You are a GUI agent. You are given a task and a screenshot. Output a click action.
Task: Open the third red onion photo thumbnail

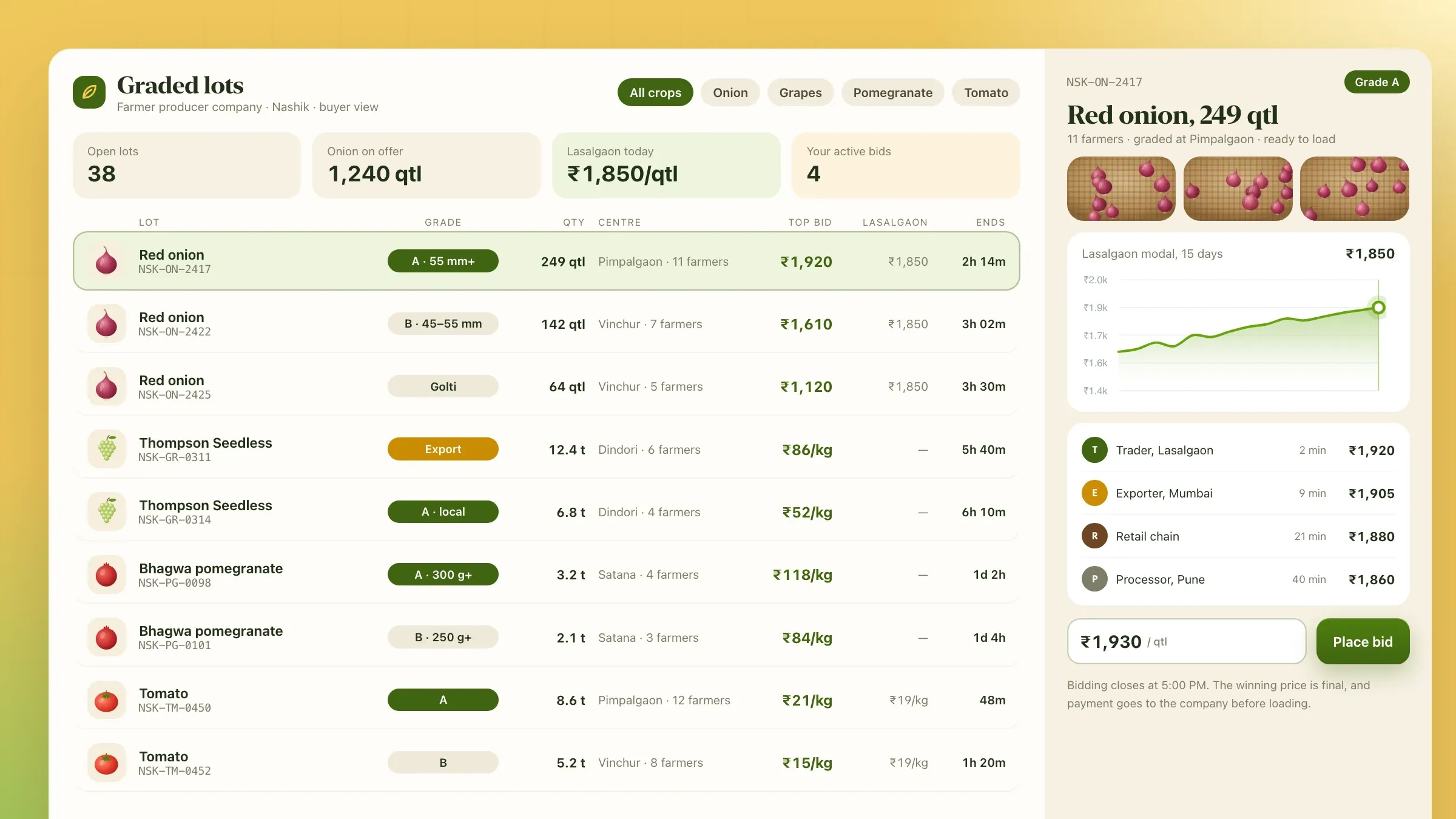(x=1355, y=189)
